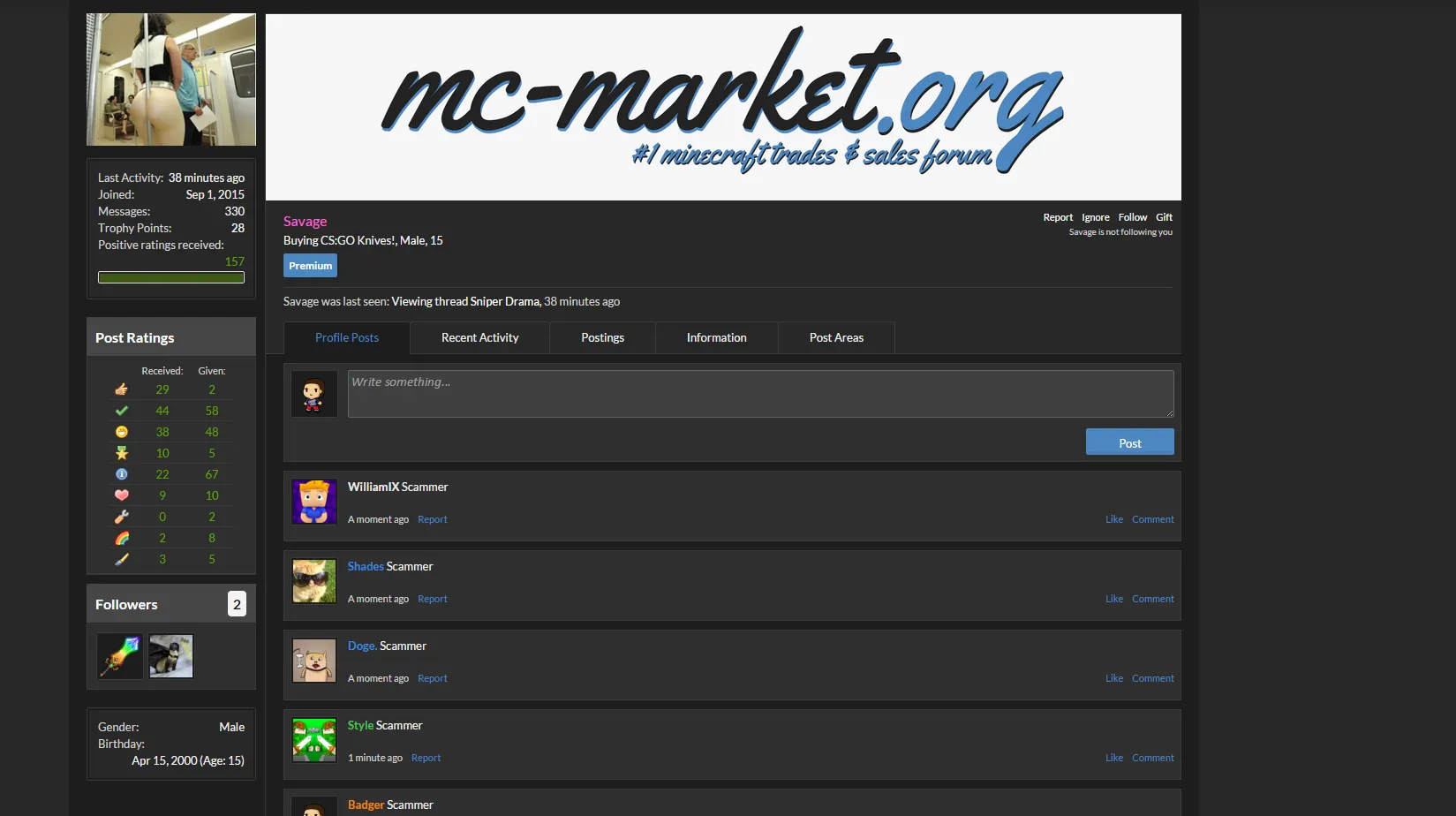Viewport: 1456px width, 816px height.
Task: Like Shades' profile post
Action: click(1114, 600)
